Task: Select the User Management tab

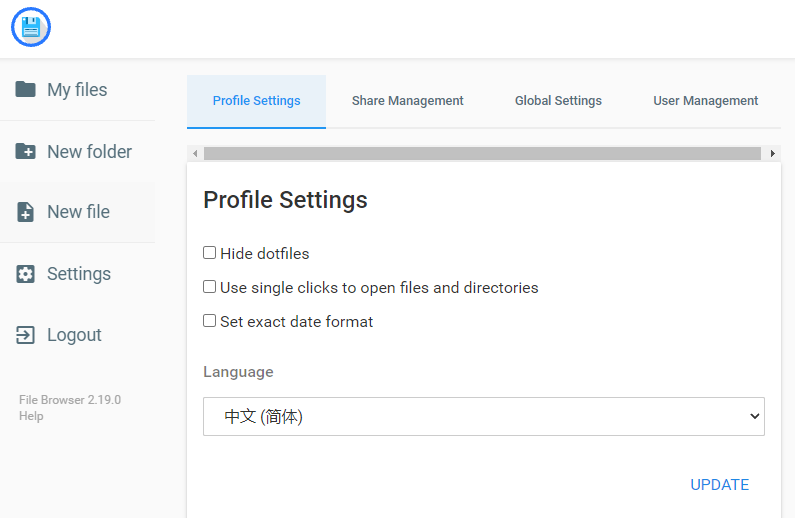Action: coord(705,101)
